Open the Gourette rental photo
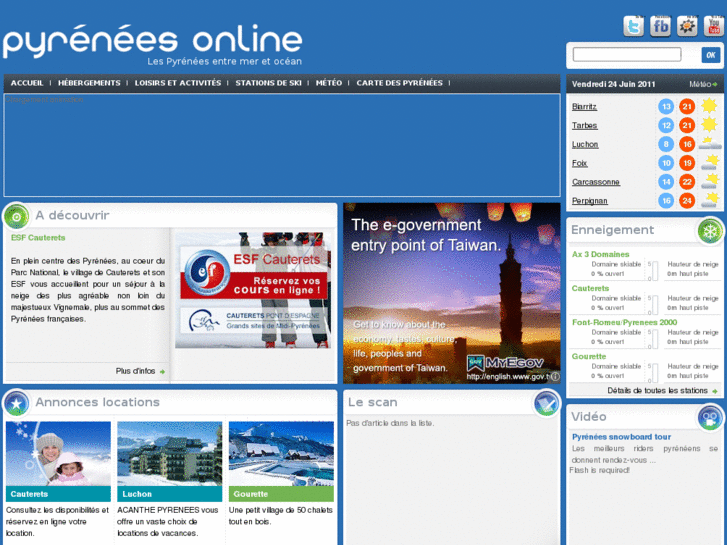Screen dimensions: 727x545 point(281,454)
